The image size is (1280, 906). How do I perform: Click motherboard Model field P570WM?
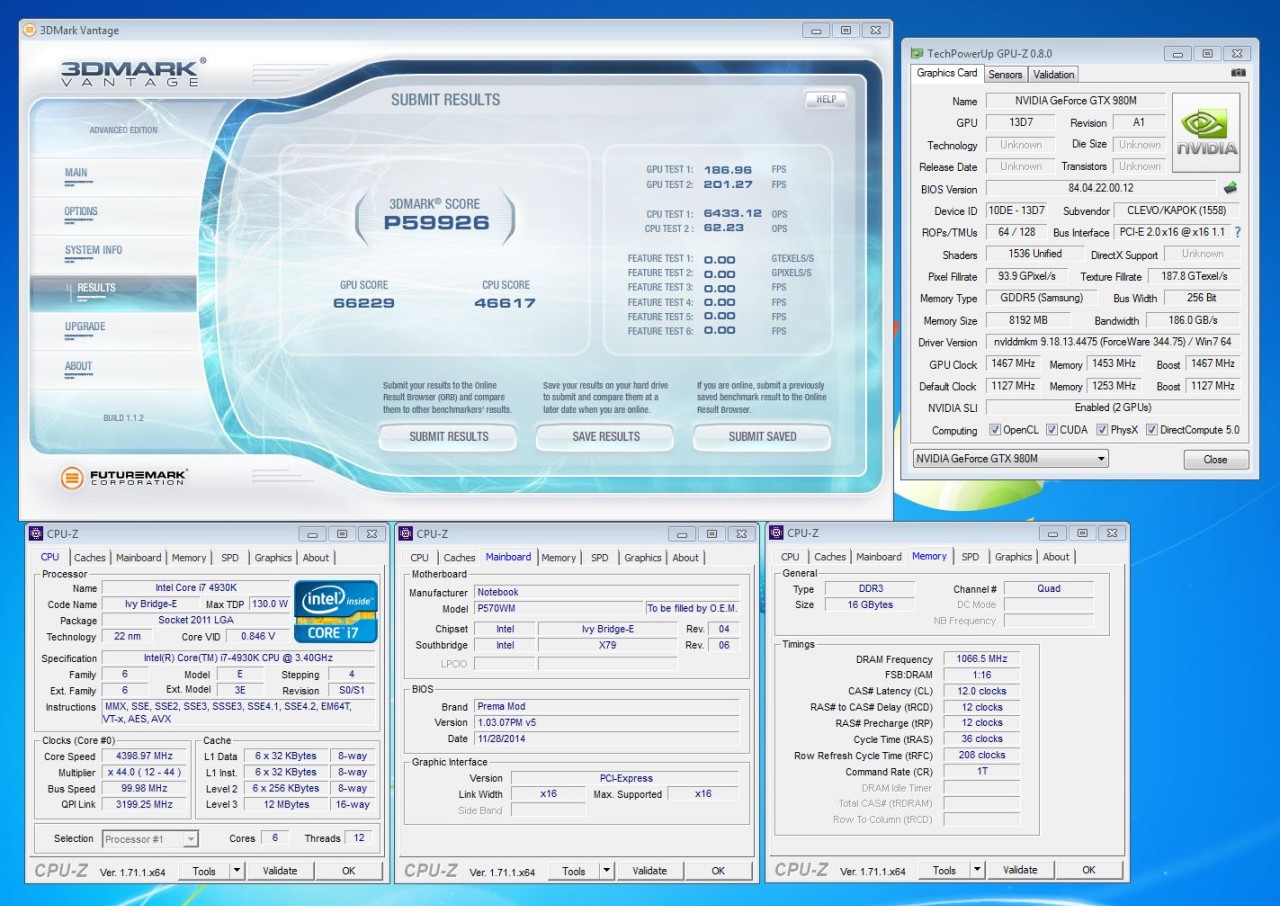559,608
